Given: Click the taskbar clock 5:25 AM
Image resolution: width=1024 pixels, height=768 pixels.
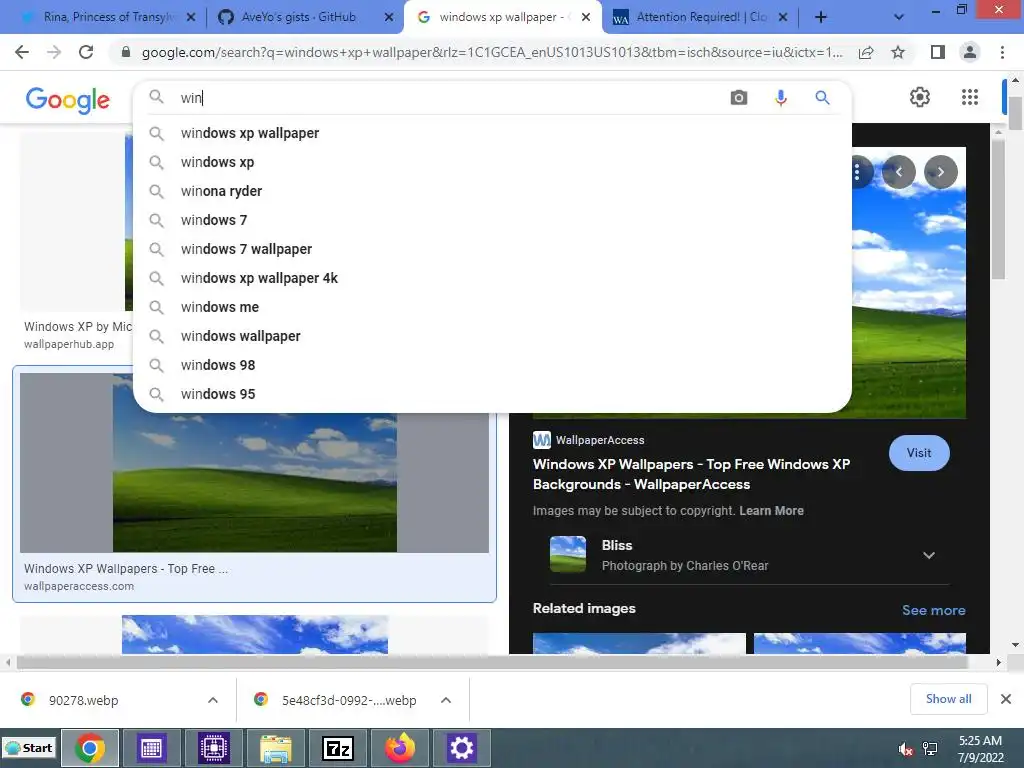Looking at the screenshot, I should pyautogui.click(x=980, y=749).
